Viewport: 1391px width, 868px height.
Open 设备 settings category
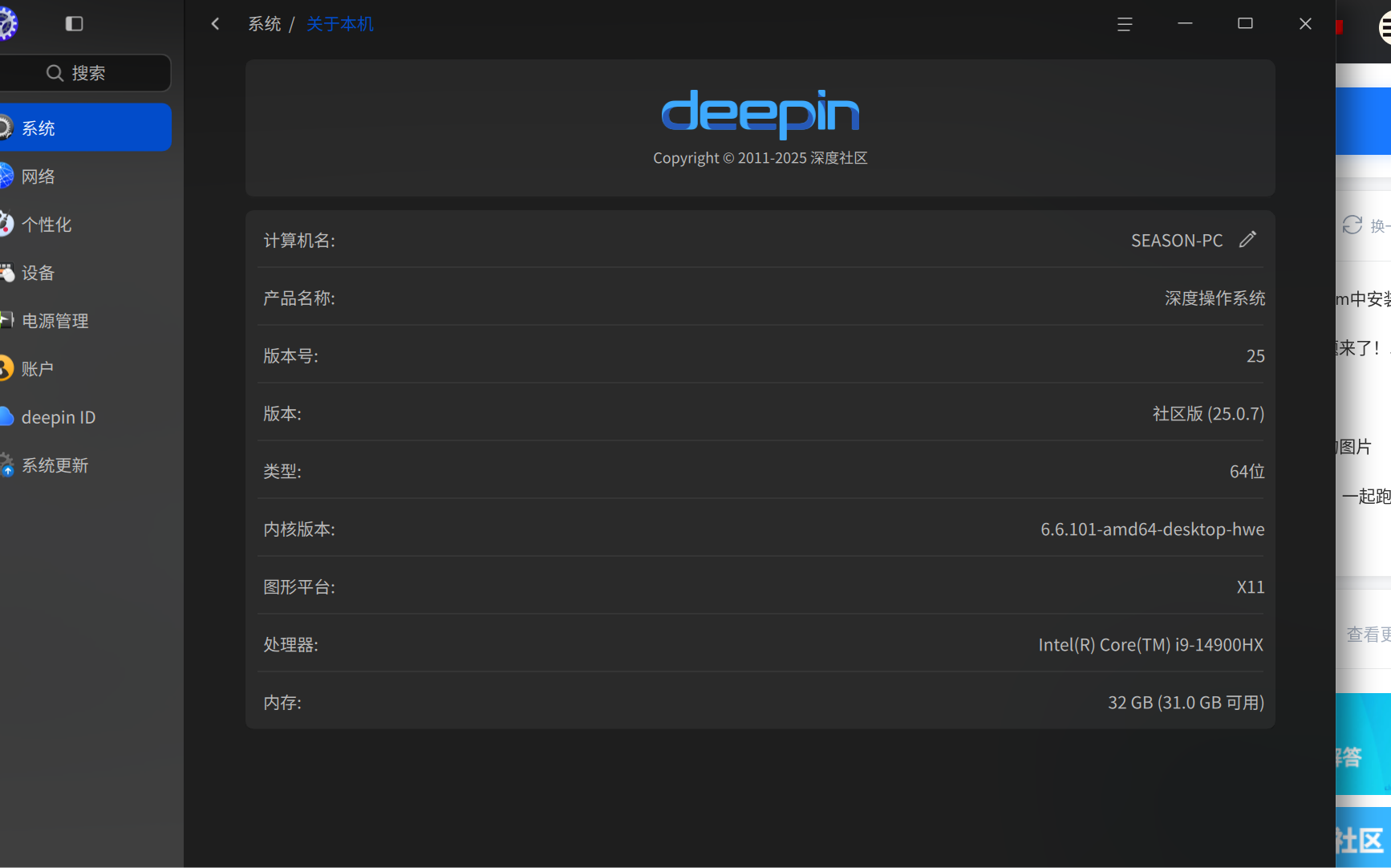(x=85, y=273)
